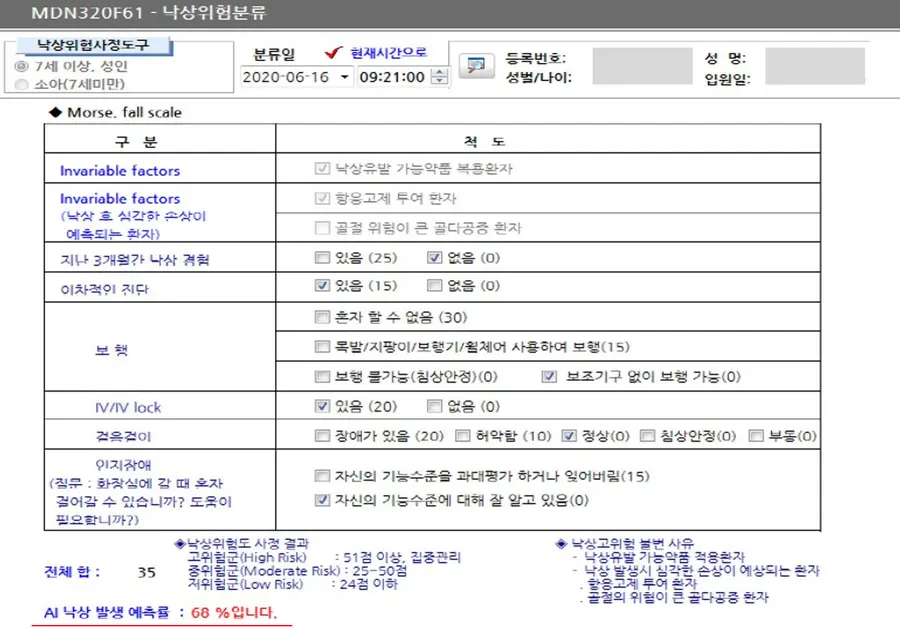
Task: Select the 7세 이상, 성인 radio button
Action: point(21,66)
